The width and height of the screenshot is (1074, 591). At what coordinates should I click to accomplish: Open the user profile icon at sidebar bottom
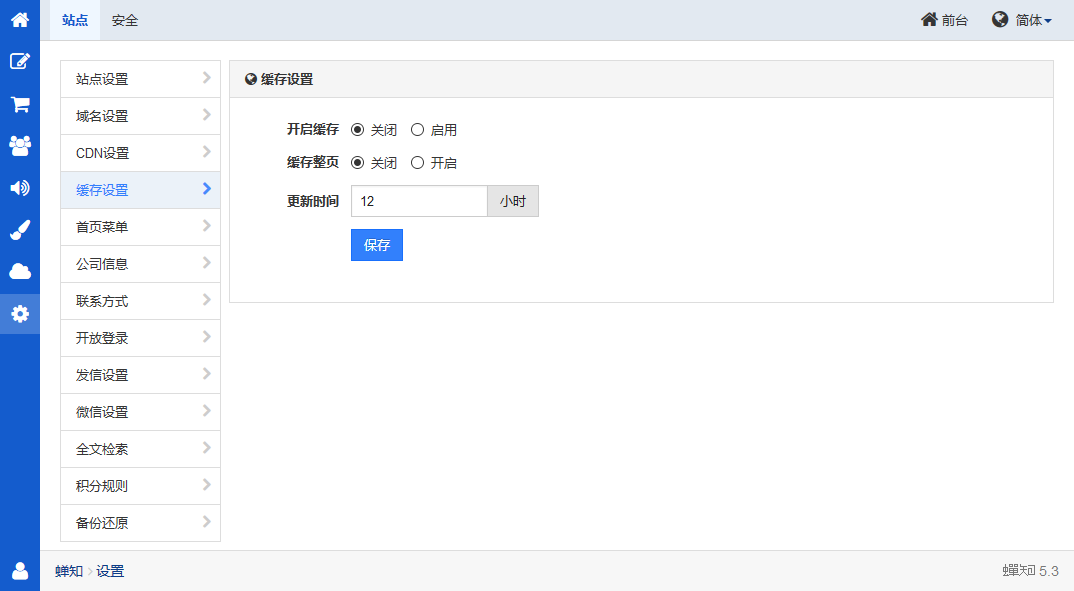point(20,570)
